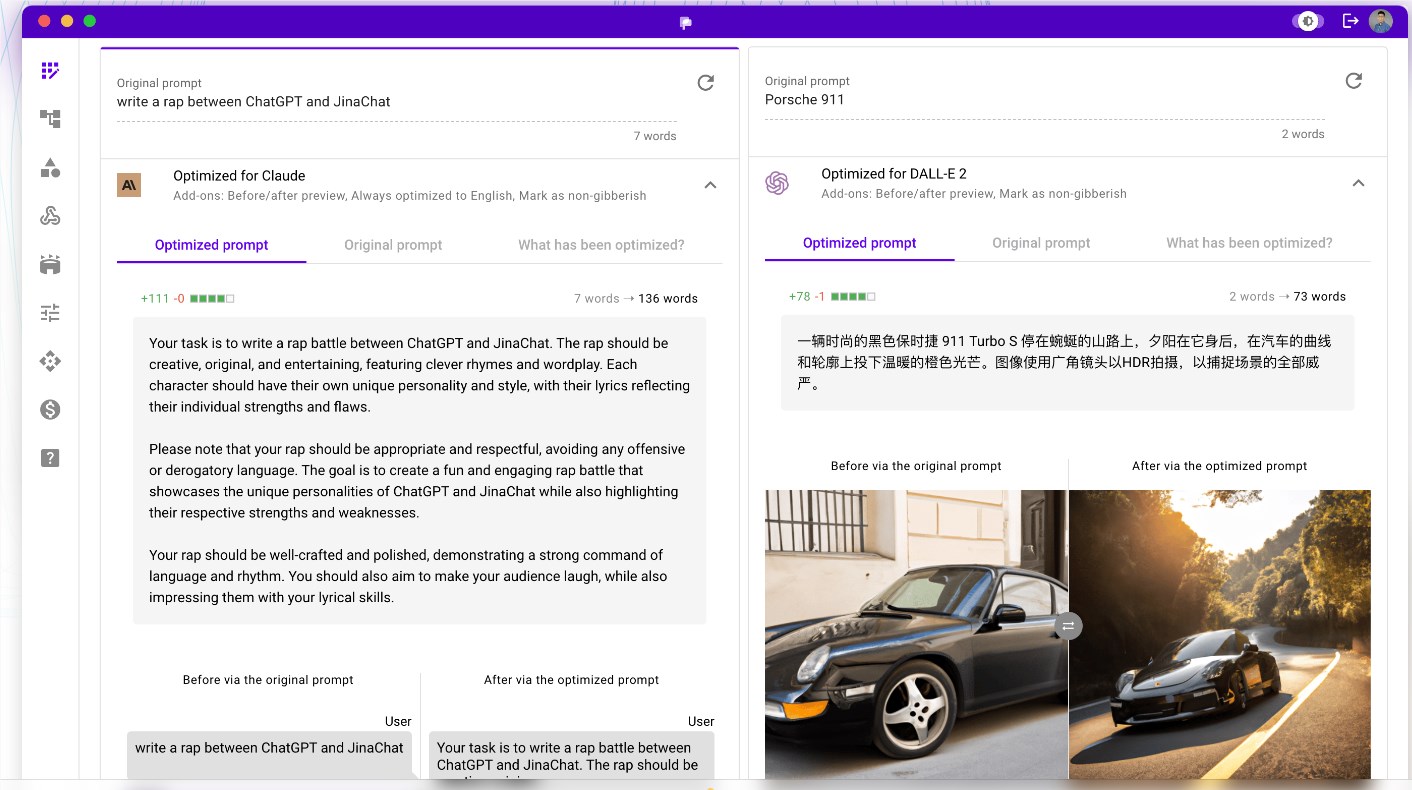Screen dimensions: 1412x790
Task: Click the '2 words' counter under Porsche prompt
Action: [x=1303, y=134]
